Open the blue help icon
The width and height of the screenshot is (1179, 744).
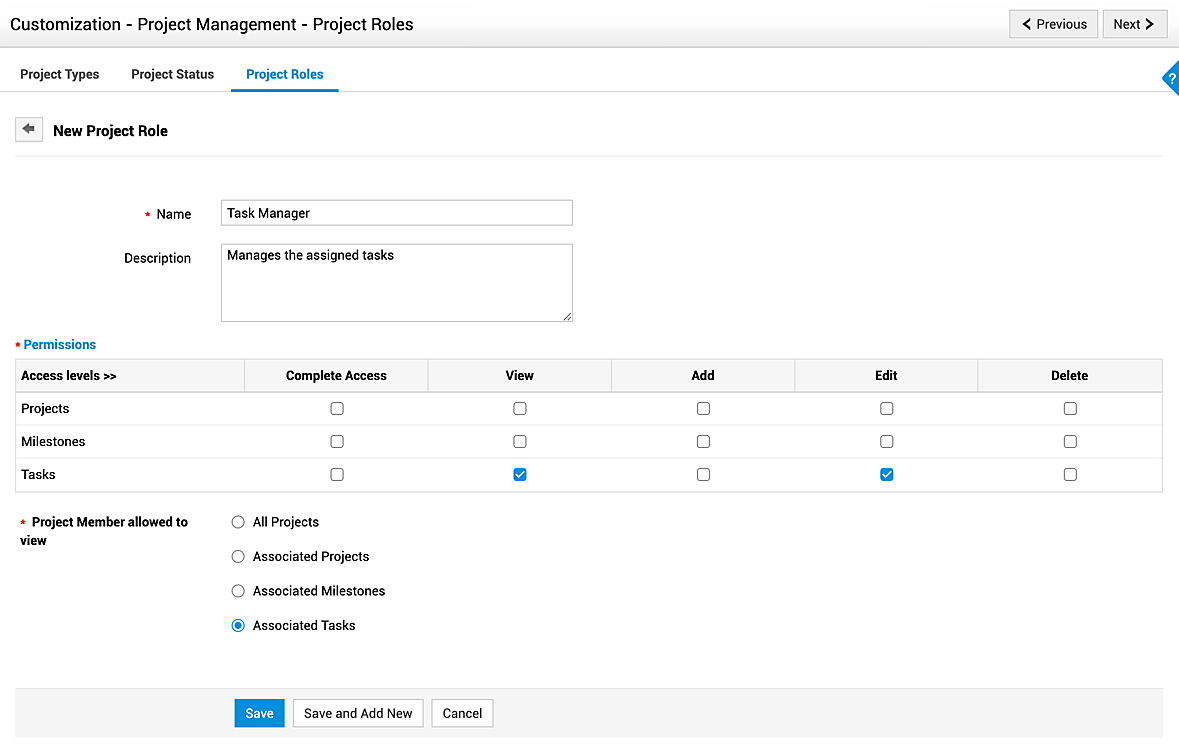click(1171, 78)
